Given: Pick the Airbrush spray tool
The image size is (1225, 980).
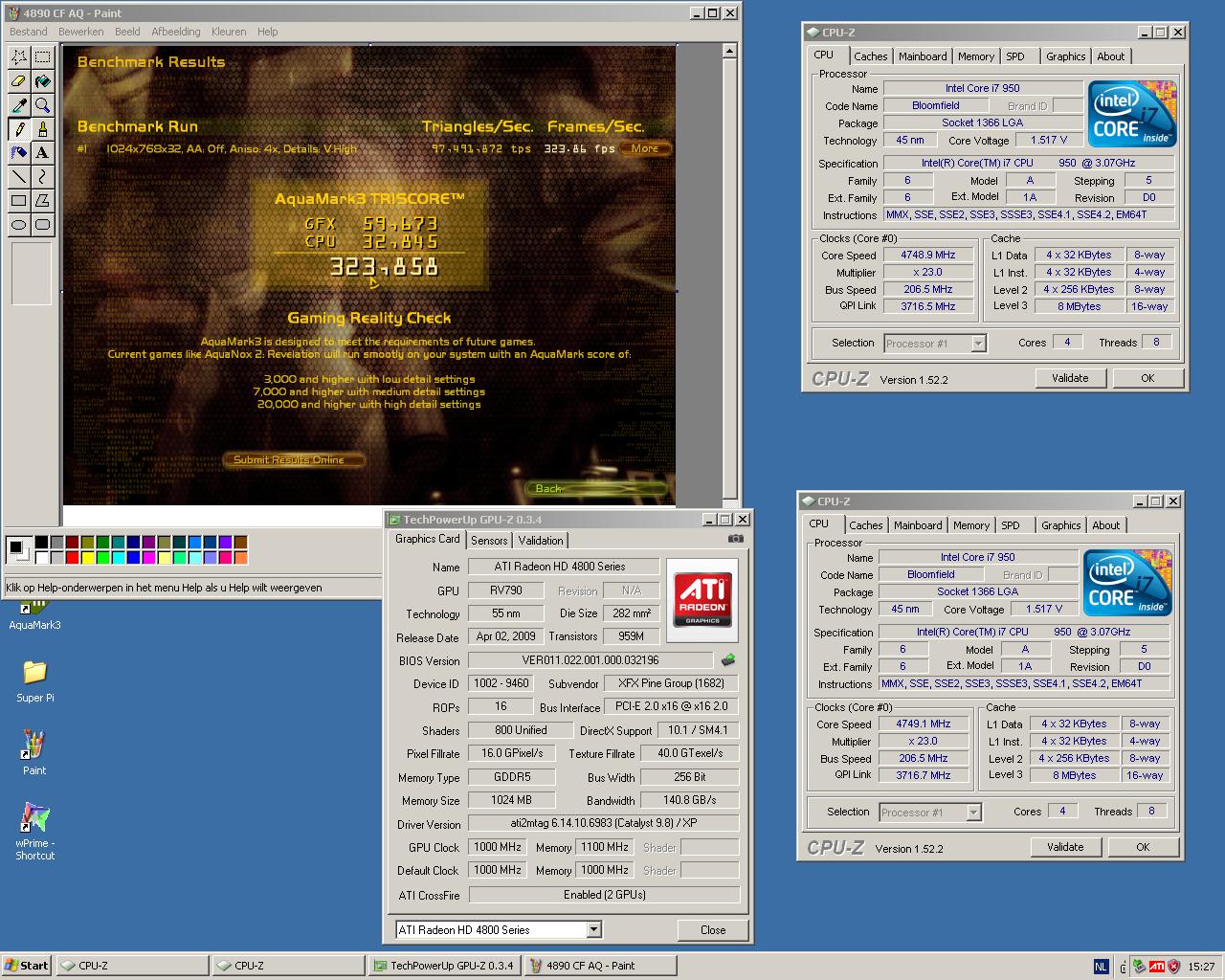Looking at the screenshot, I should pos(18,153).
